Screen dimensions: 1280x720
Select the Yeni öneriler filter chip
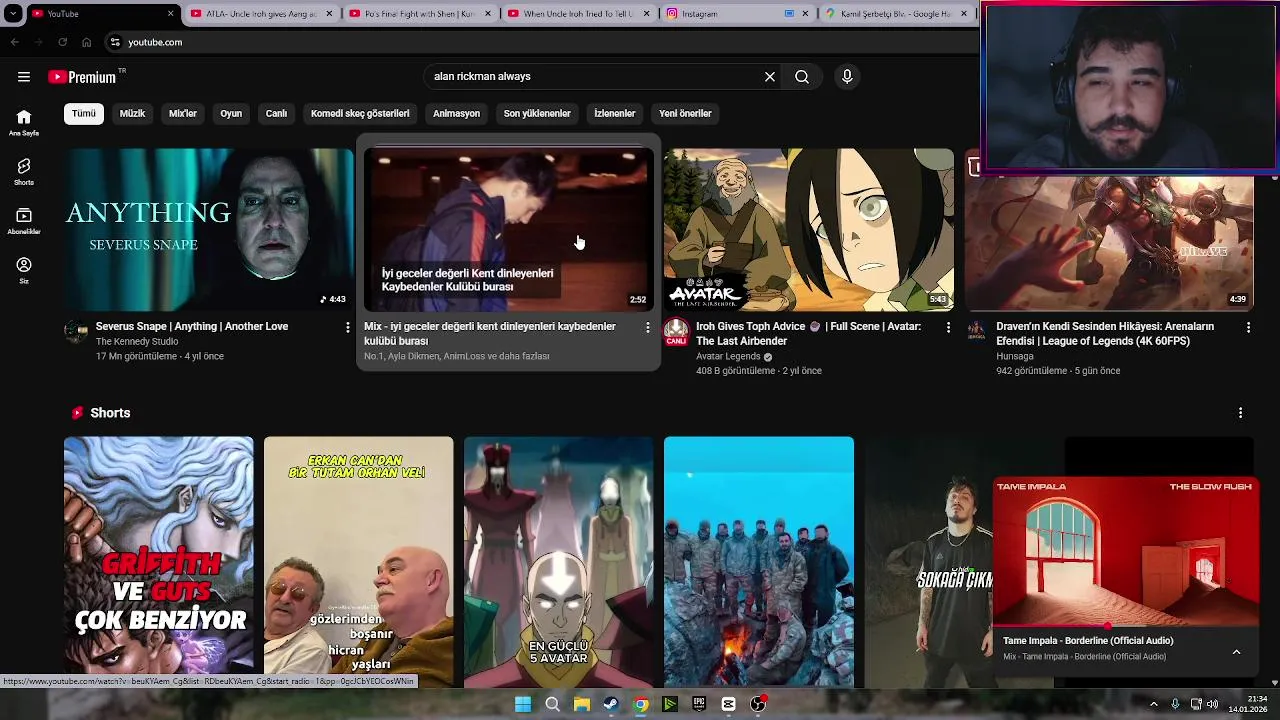pyautogui.click(x=685, y=114)
